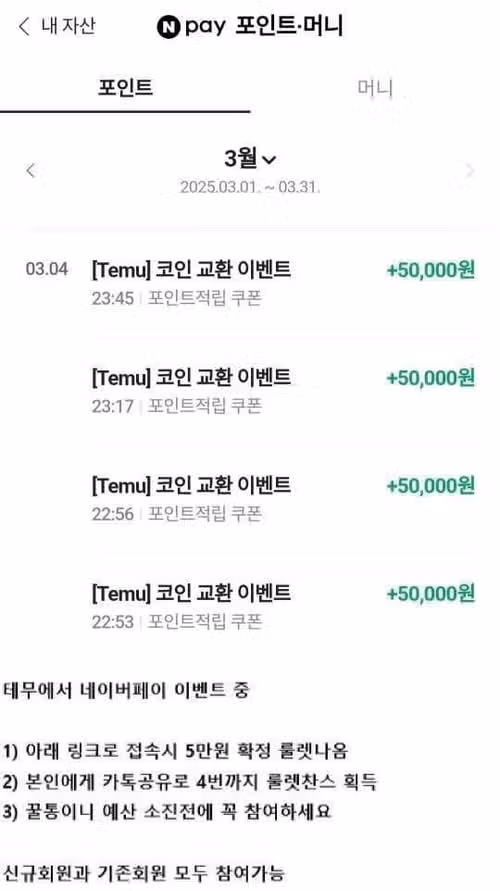Click the 포인트적립 쿠폰 label under 23:17

point(205,406)
